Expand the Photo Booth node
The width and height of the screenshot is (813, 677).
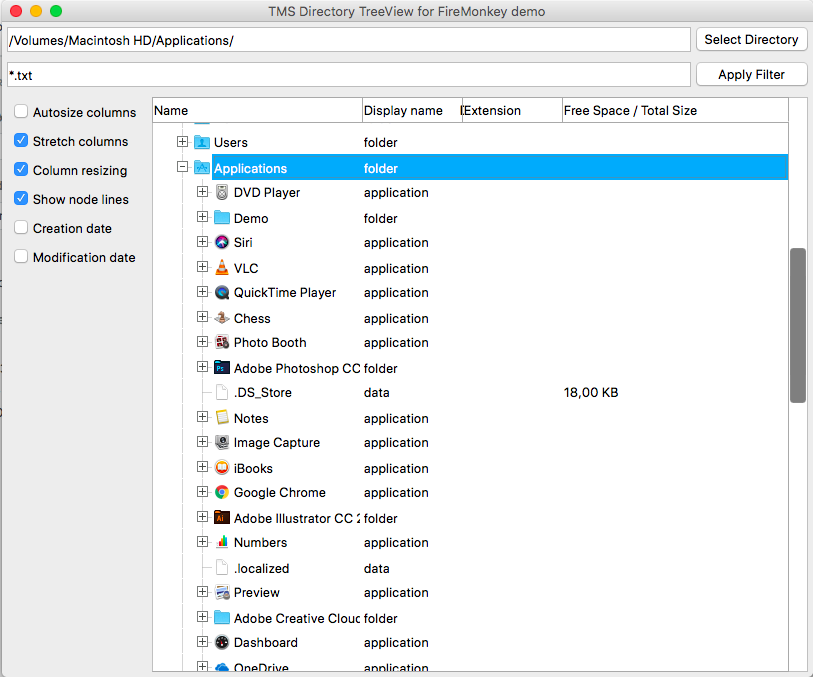point(202,342)
